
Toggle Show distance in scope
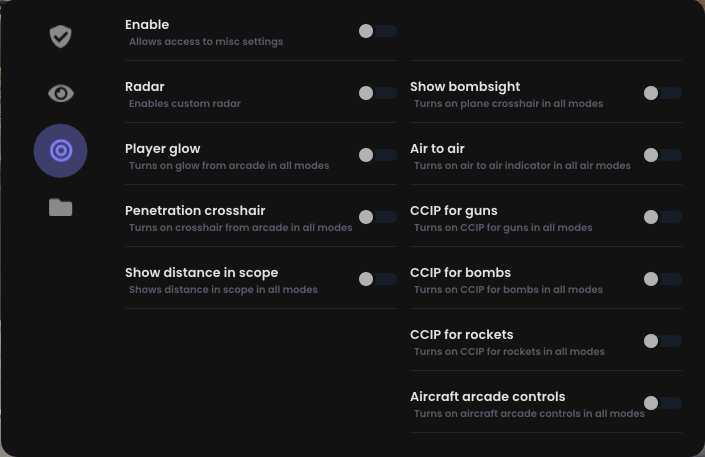pyautogui.click(x=377, y=280)
